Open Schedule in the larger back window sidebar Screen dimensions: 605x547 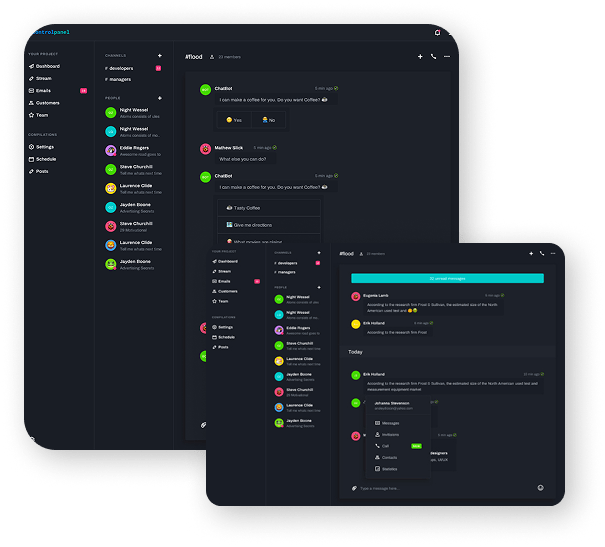click(47, 159)
